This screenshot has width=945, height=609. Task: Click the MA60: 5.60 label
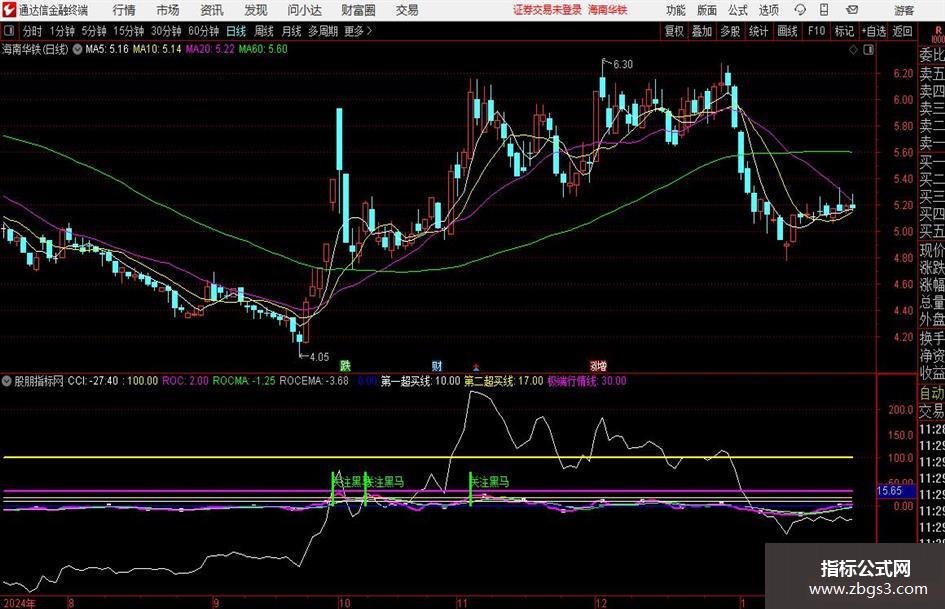click(x=263, y=49)
